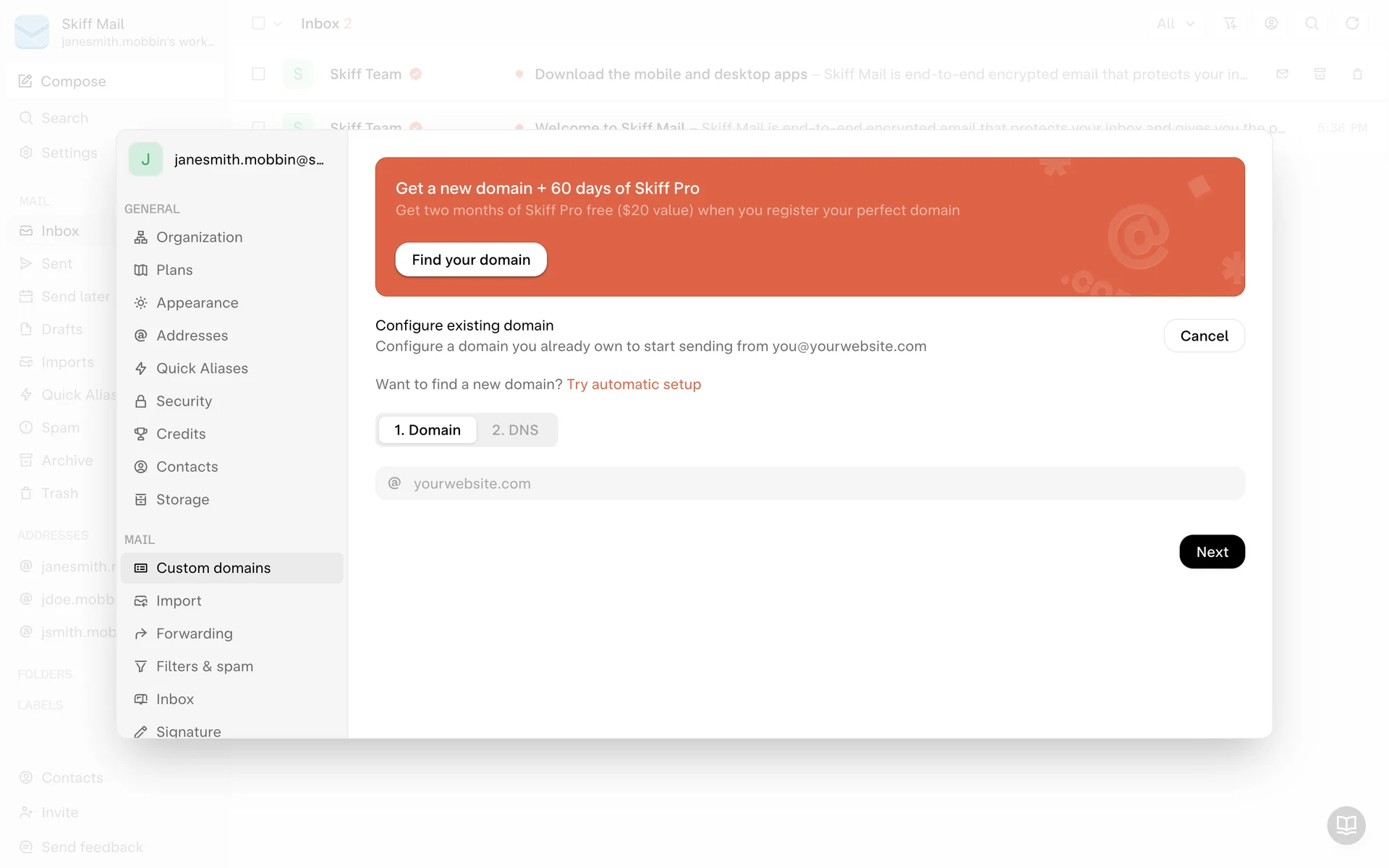Viewport: 1389px width, 868px height.
Task: Click the trash icon on the Skiff Team email
Action: point(1357,74)
